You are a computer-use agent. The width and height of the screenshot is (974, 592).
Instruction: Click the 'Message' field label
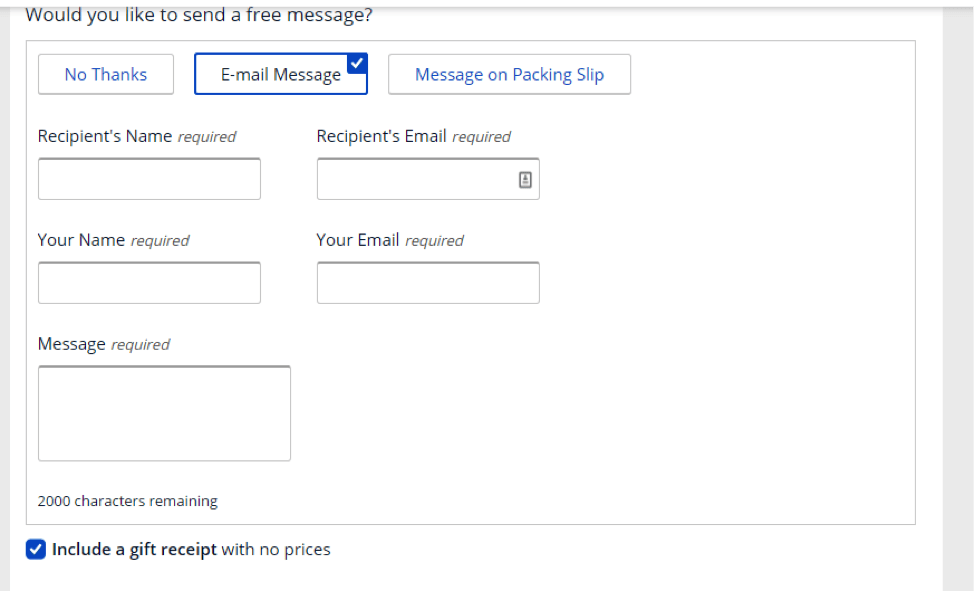[71, 344]
